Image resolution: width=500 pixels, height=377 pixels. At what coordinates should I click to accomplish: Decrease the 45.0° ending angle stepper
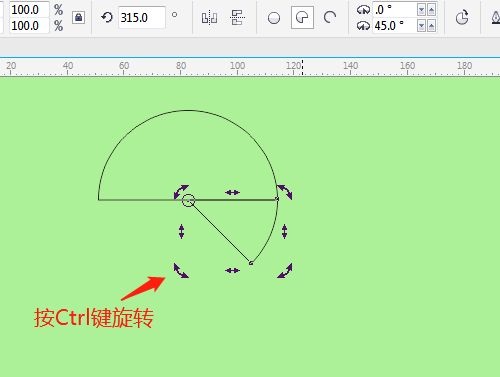[x=421, y=26]
